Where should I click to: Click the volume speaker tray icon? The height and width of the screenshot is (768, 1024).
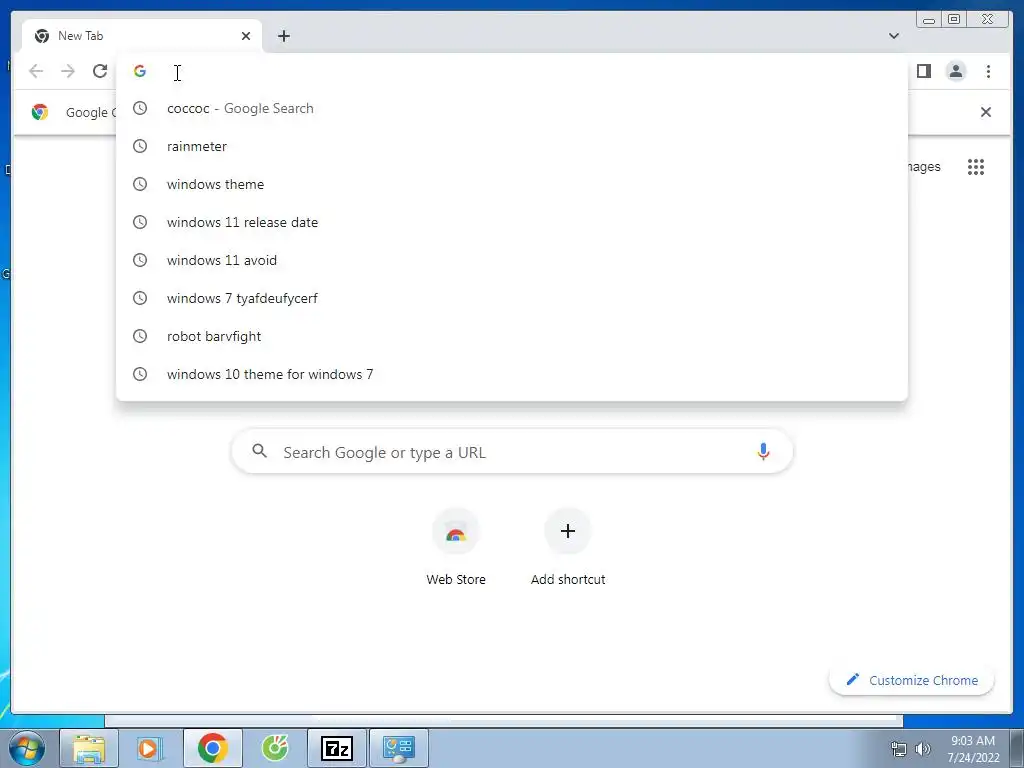[x=923, y=749]
